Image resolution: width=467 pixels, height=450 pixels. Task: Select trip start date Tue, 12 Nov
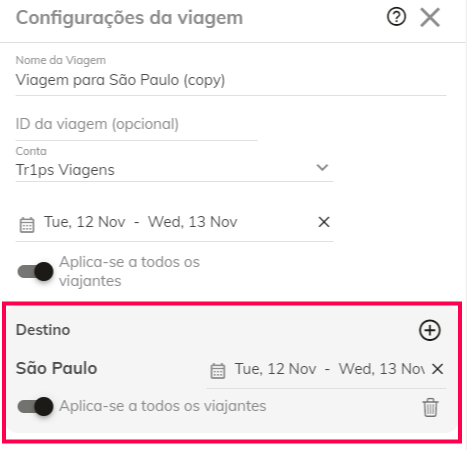coord(85,222)
